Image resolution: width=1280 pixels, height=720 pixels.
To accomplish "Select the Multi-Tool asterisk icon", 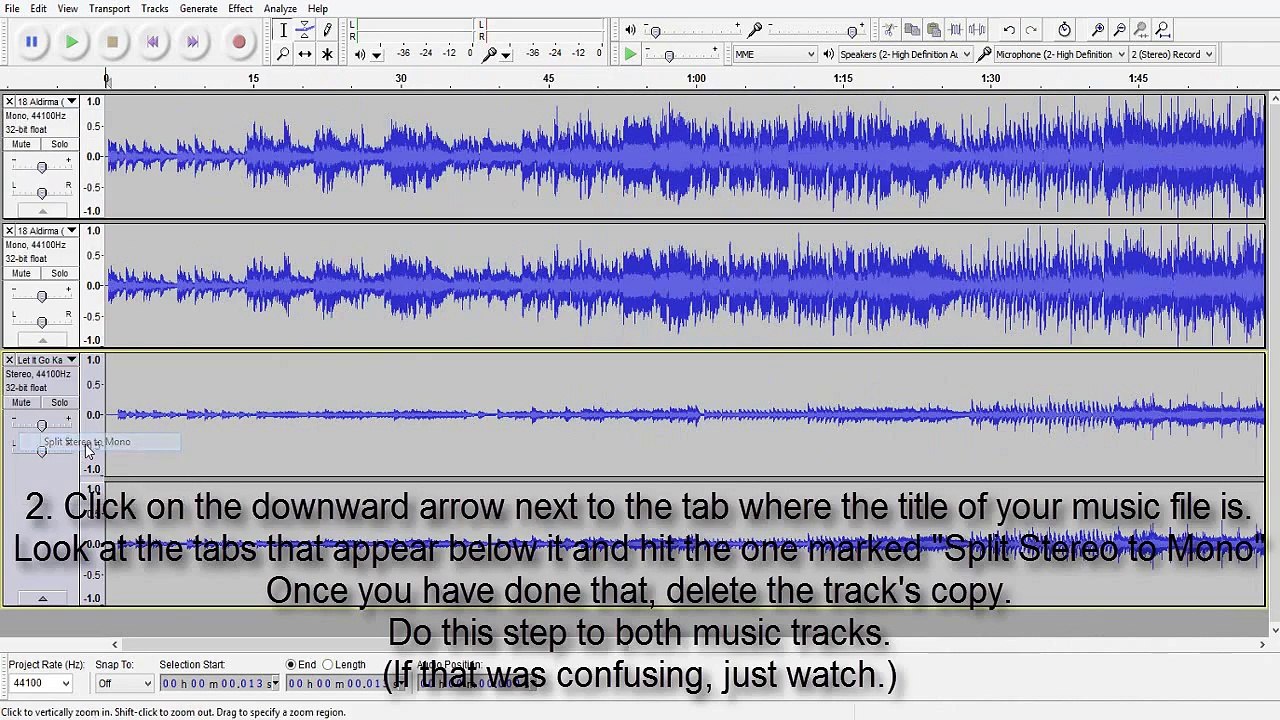I will click(327, 54).
